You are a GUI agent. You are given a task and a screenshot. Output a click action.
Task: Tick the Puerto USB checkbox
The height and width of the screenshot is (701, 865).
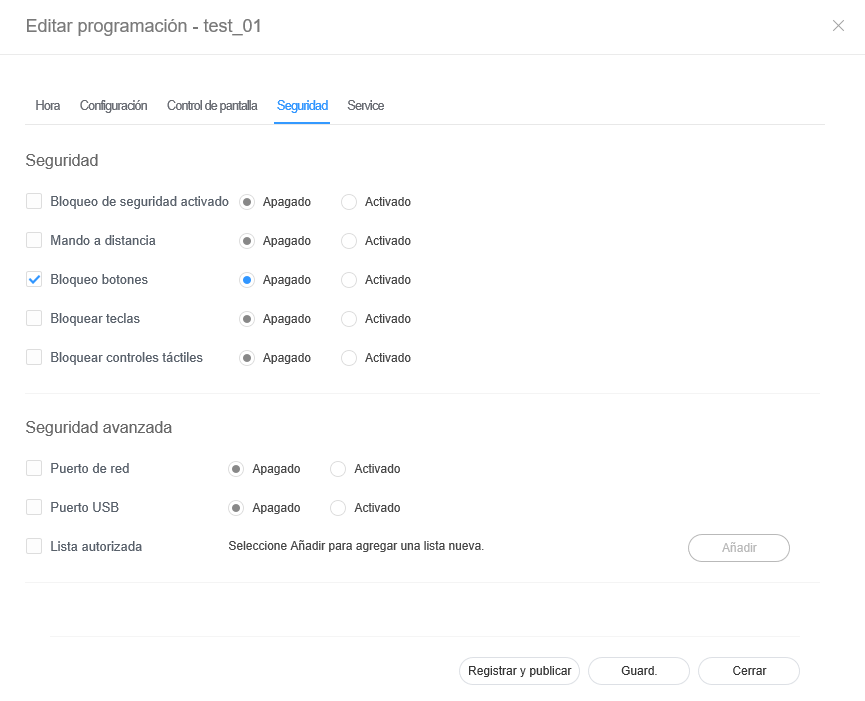[34, 507]
